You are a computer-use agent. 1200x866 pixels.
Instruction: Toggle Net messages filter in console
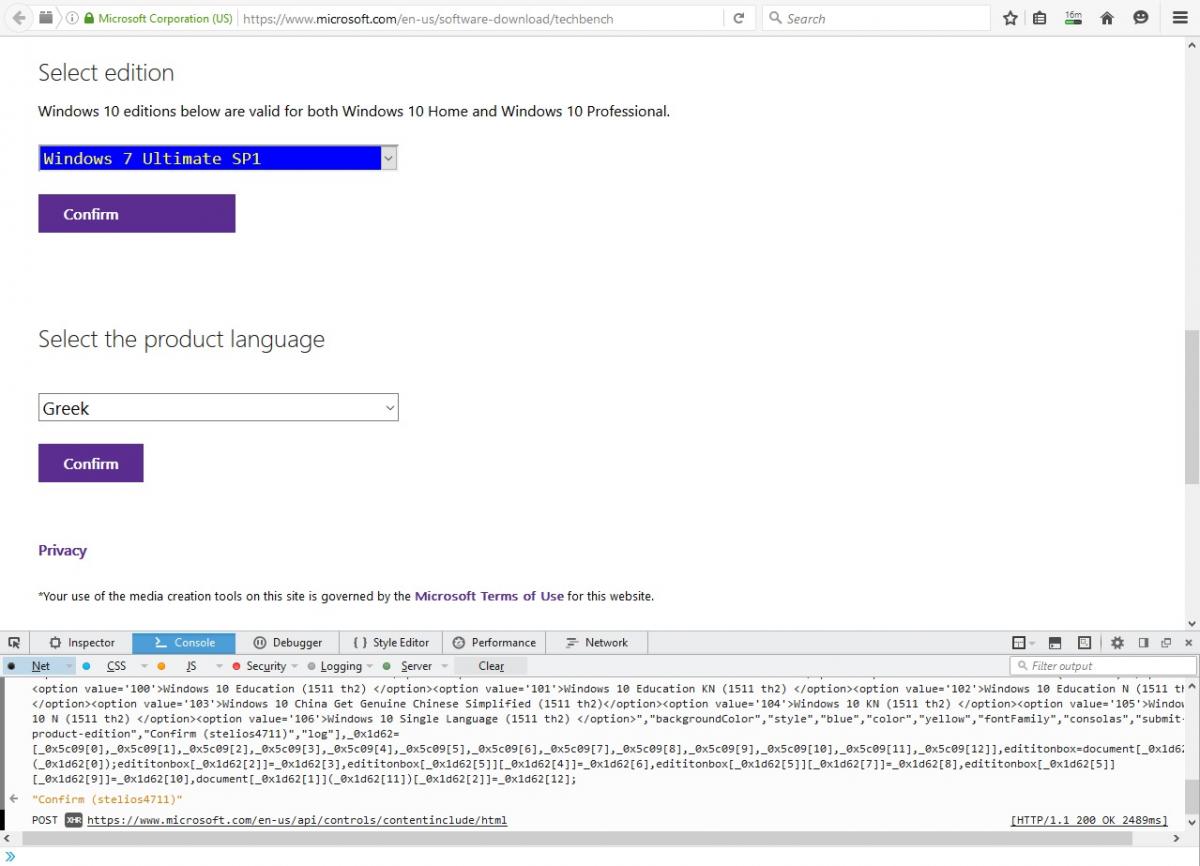[40, 666]
